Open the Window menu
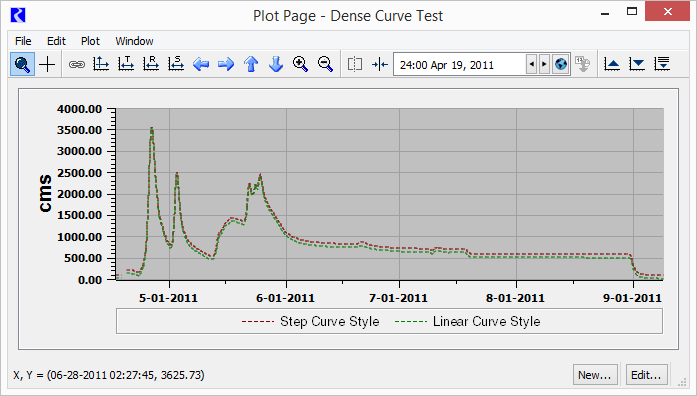This screenshot has height=396, width=697. 134,41
